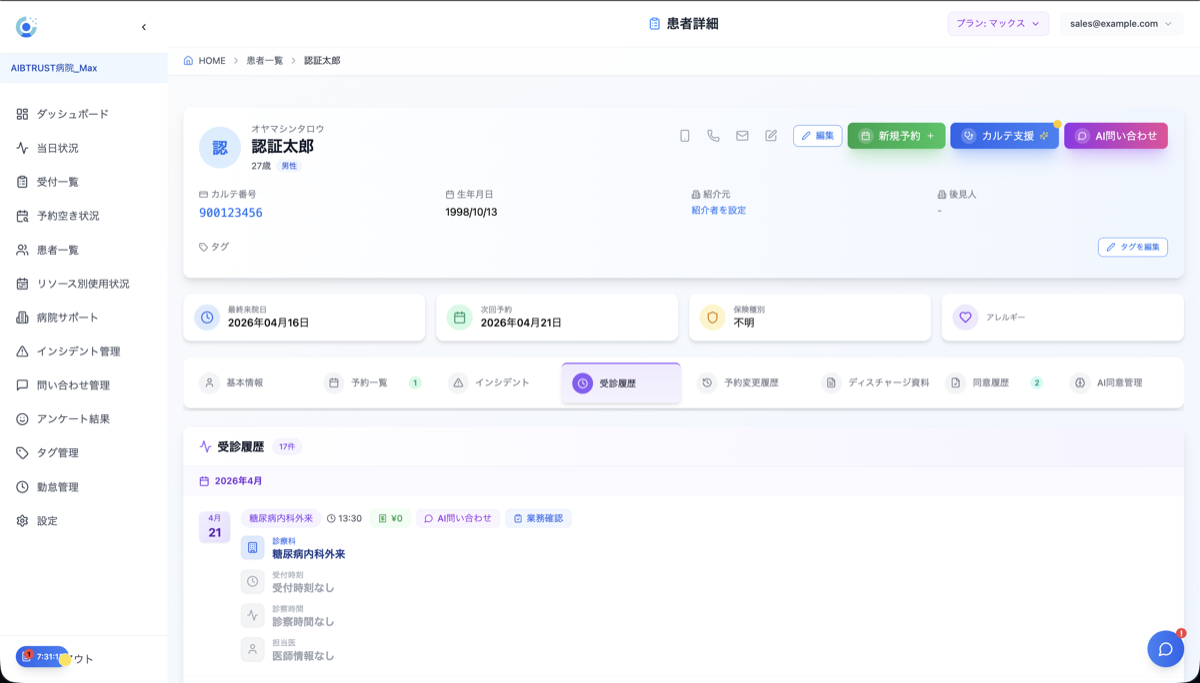The image size is (1200, 683).
Task: Open the プラン: マックス dropdown
Action: (x=998, y=22)
